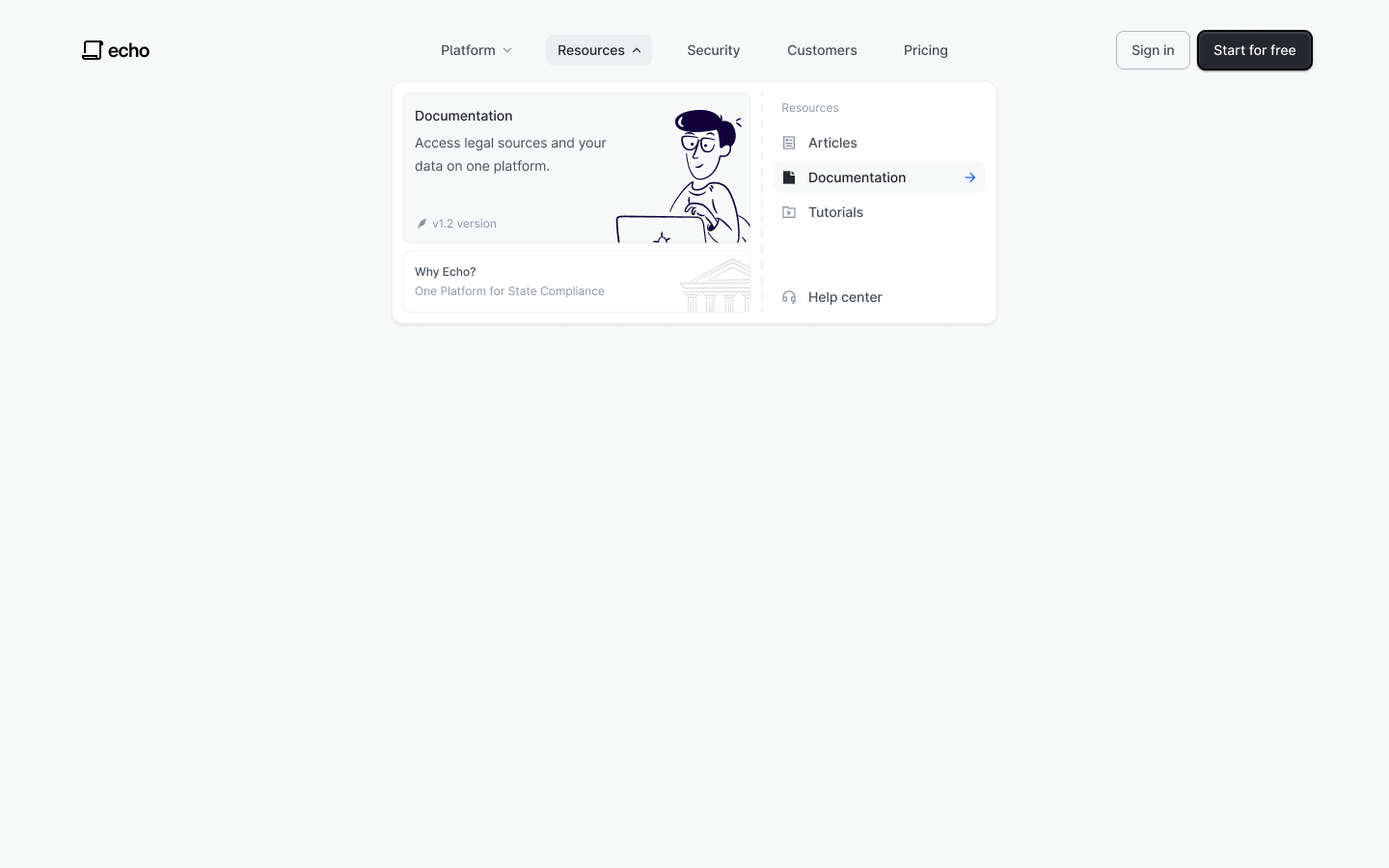The image size is (1389, 868).
Task: Click the Help center headset icon
Action: coord(789,297)
